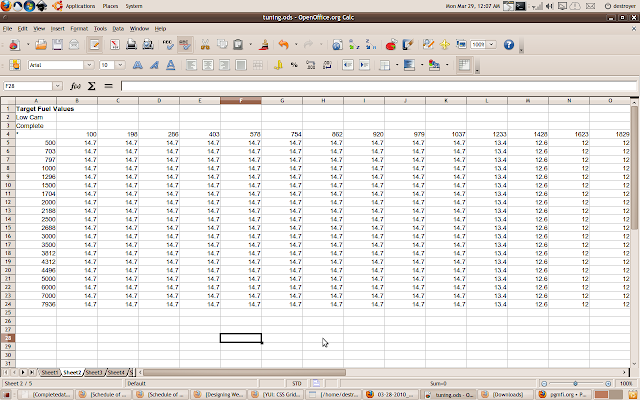
Task: Expand the Name Box F28 dropdown
Action: coord(58,86)
